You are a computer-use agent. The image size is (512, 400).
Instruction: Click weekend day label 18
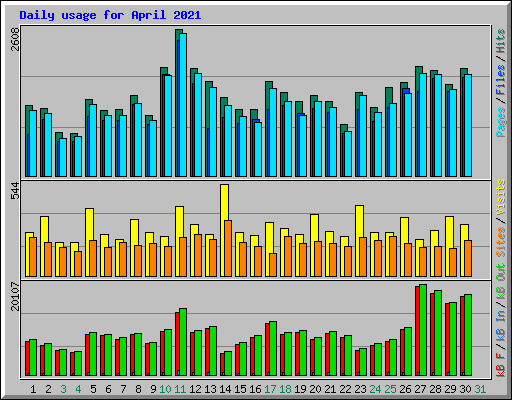(x=285, y=389)
